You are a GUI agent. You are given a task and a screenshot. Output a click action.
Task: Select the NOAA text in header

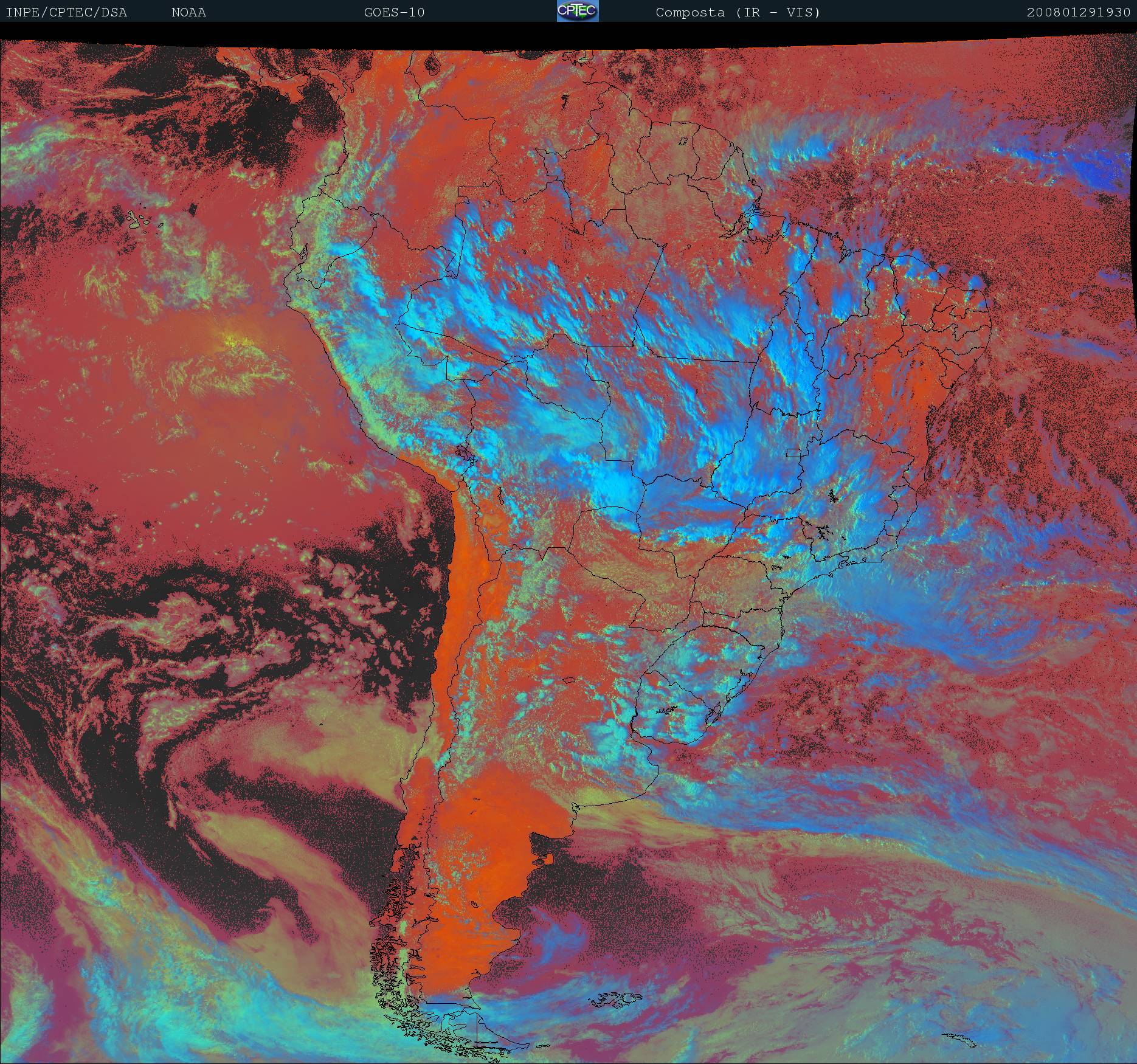tap(188, 12)
